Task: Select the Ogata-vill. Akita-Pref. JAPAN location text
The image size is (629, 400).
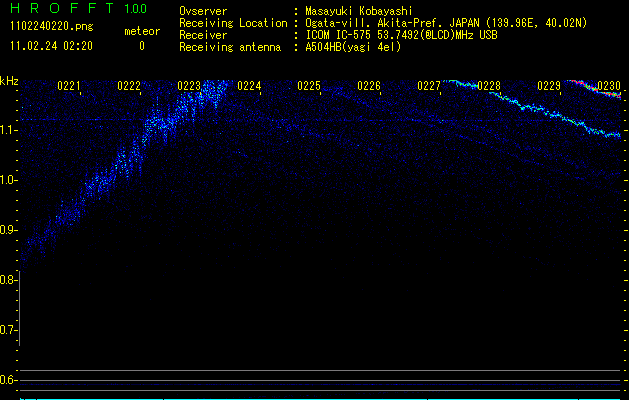Action: [x=446, y=23]
